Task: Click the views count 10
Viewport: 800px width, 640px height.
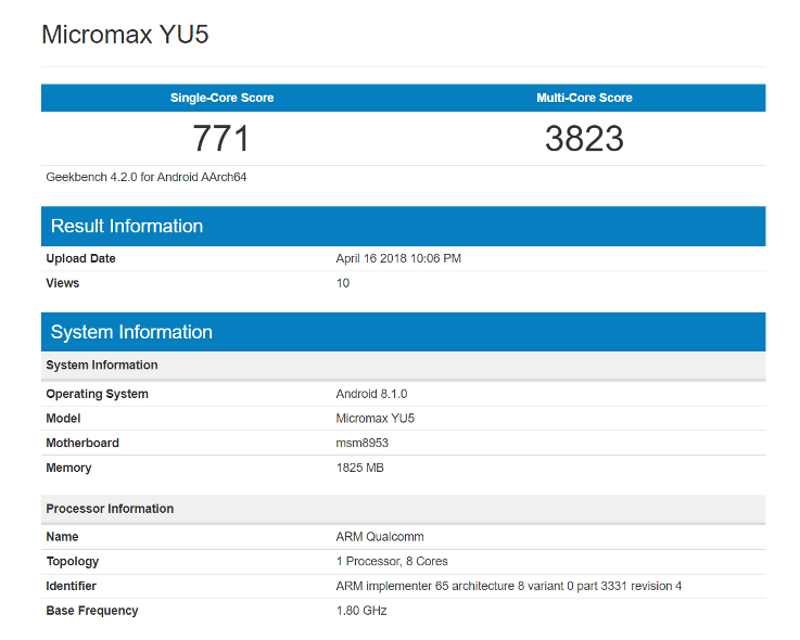Action: coord(343,283)
